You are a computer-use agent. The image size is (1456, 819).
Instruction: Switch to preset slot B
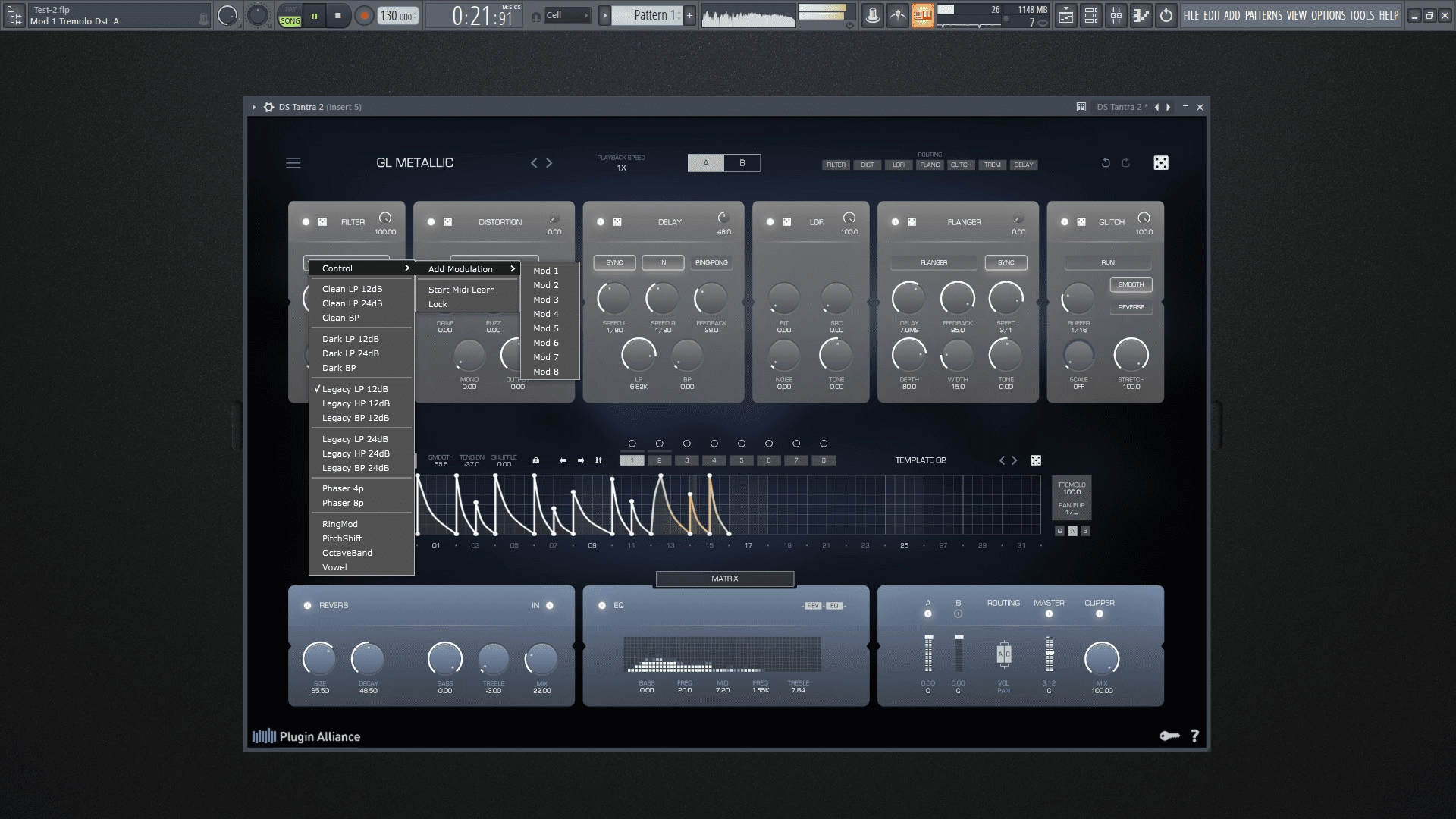(x=742, y=163)
